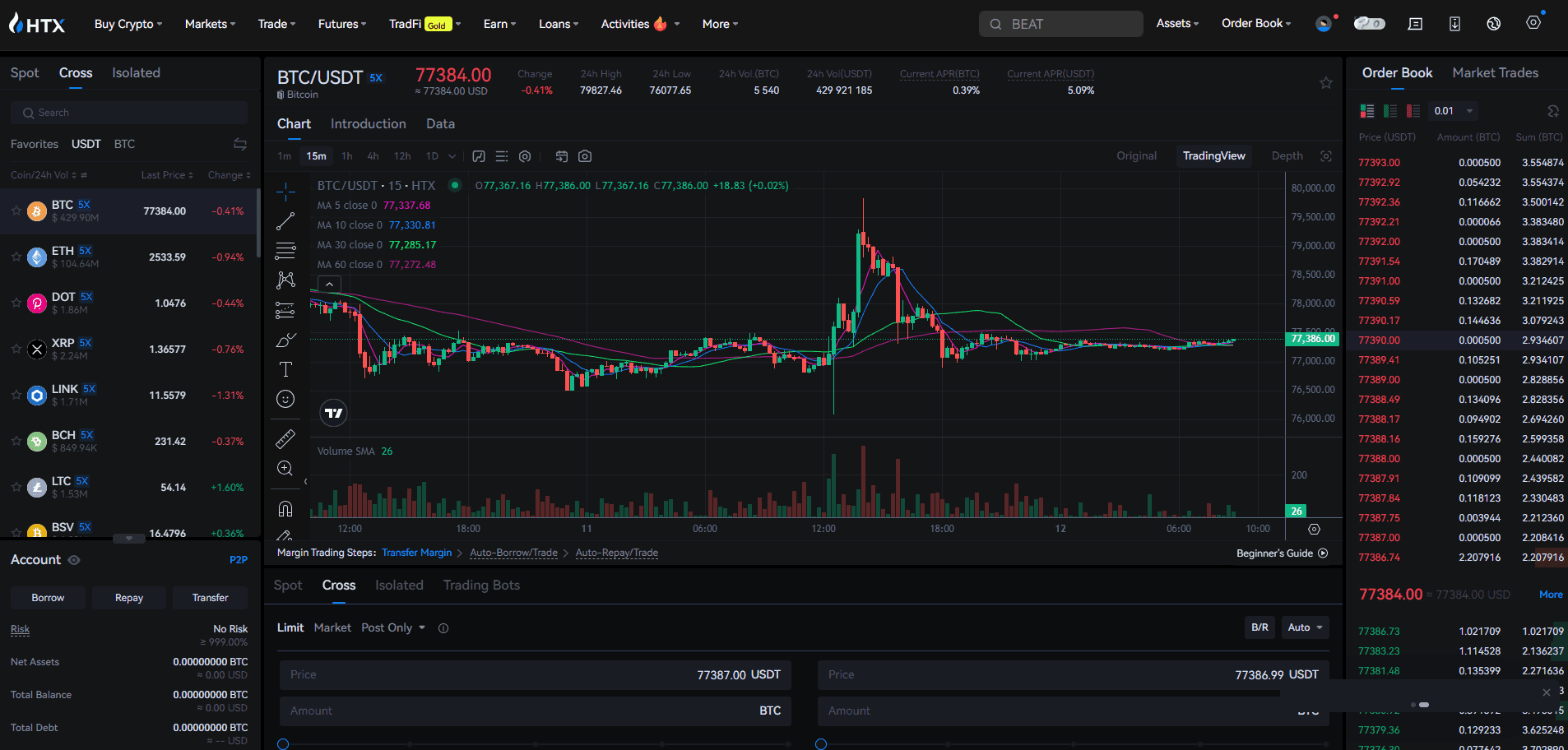Open the language globe icon
The width and height of the screenshot is (1568, 750).
tap(1494, 24)
